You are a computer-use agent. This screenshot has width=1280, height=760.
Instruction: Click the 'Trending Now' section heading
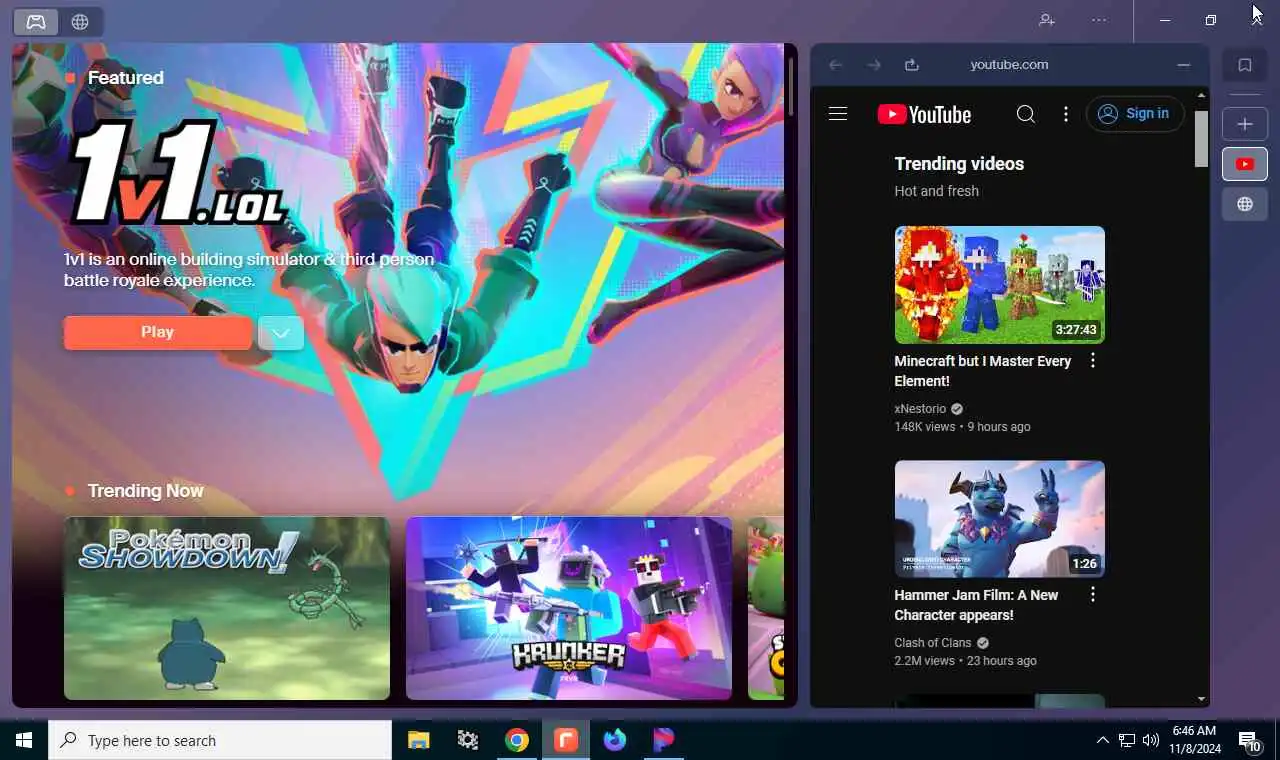[x=145, y=491]
